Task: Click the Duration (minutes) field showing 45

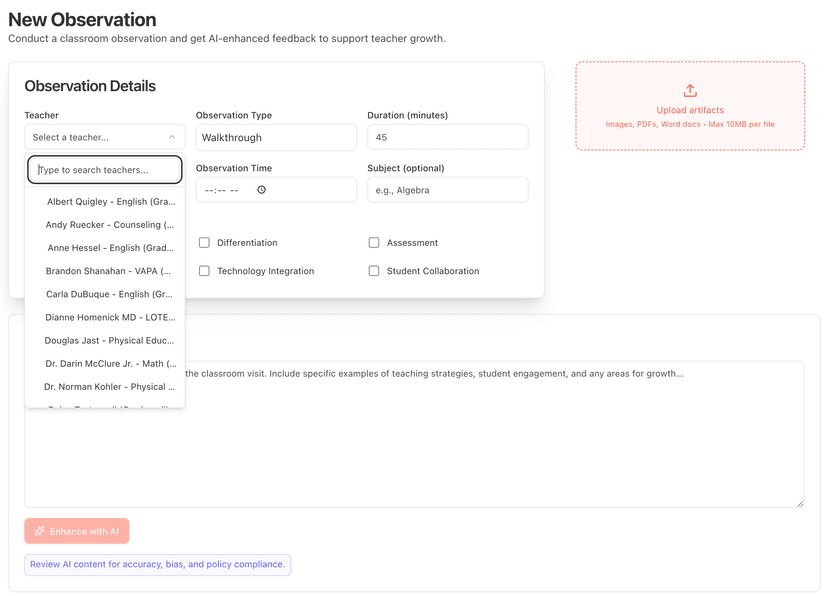Action: (x=447, y=137)
